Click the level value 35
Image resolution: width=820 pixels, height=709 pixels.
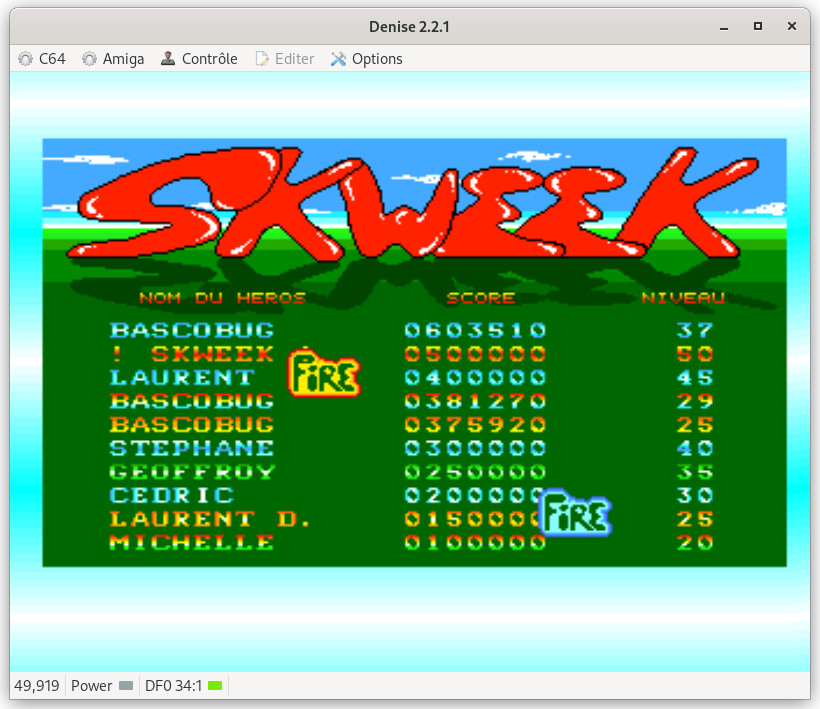click(x=695, y=472)
